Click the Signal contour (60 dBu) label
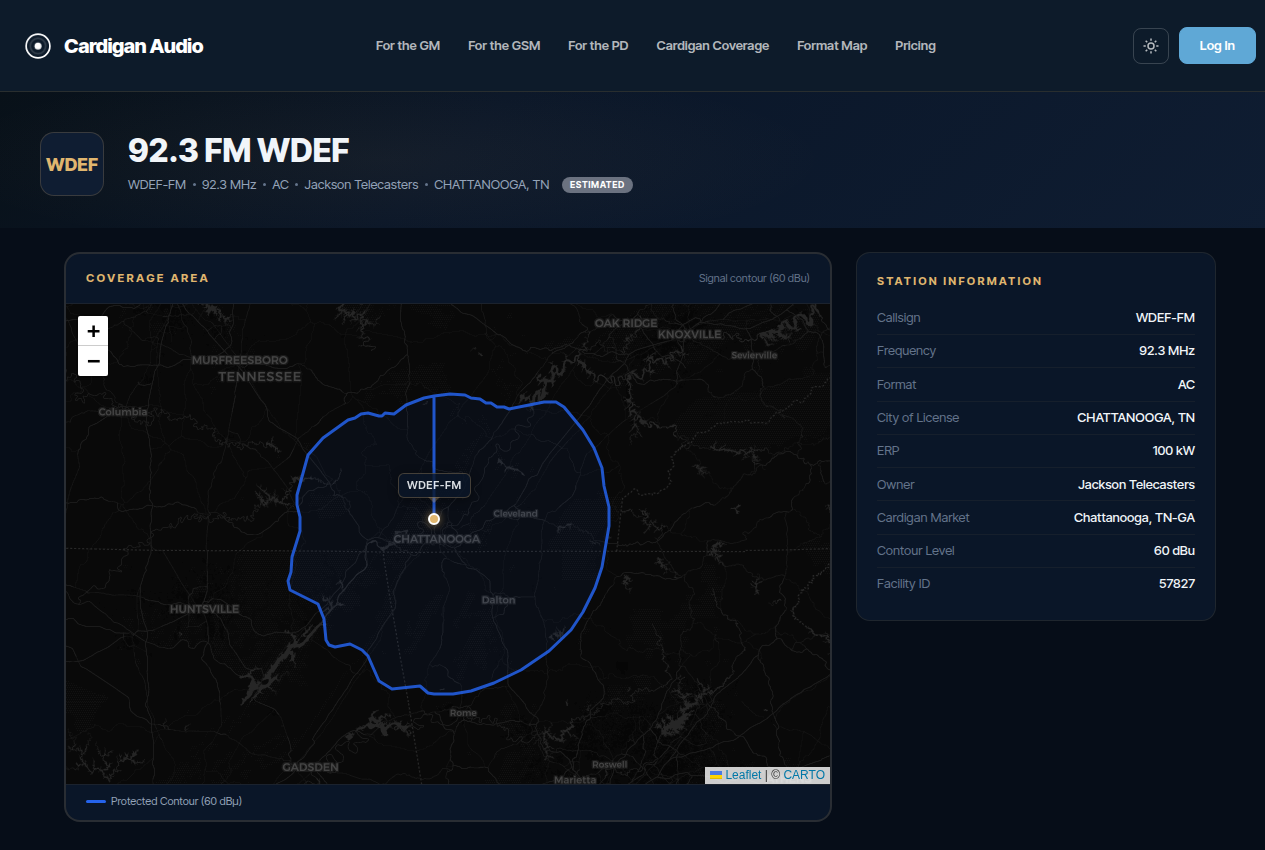Viewport: 1265px width, 850px height. pos(754,278)
